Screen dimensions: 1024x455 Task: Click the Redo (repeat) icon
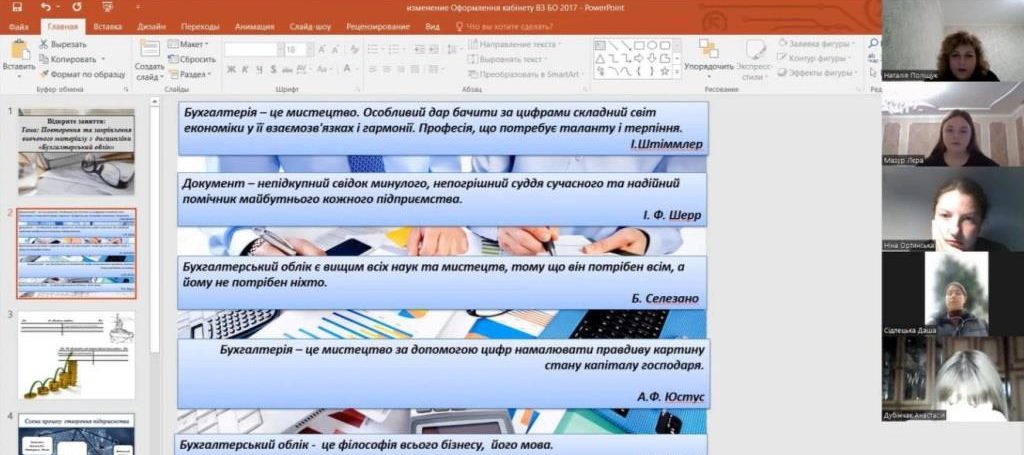click(77, 7)
